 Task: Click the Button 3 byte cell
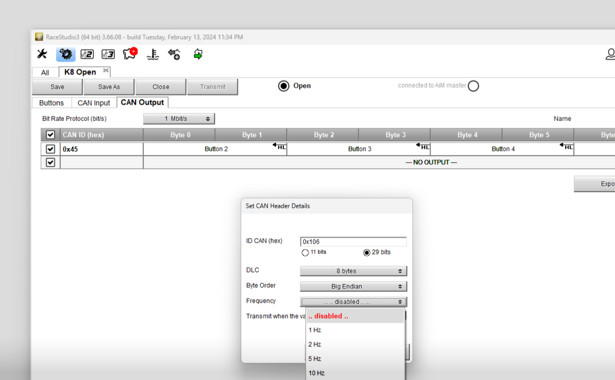tap(359, 149)
